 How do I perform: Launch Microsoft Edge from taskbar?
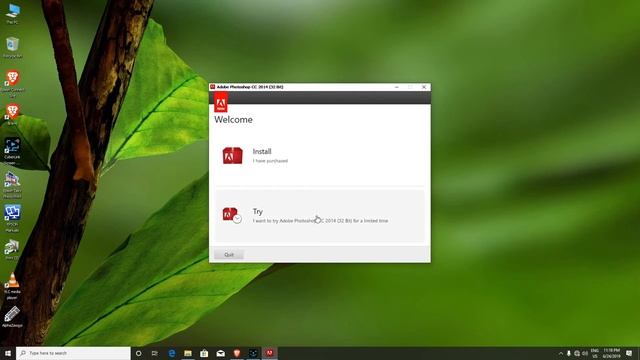tap(171, 353)
